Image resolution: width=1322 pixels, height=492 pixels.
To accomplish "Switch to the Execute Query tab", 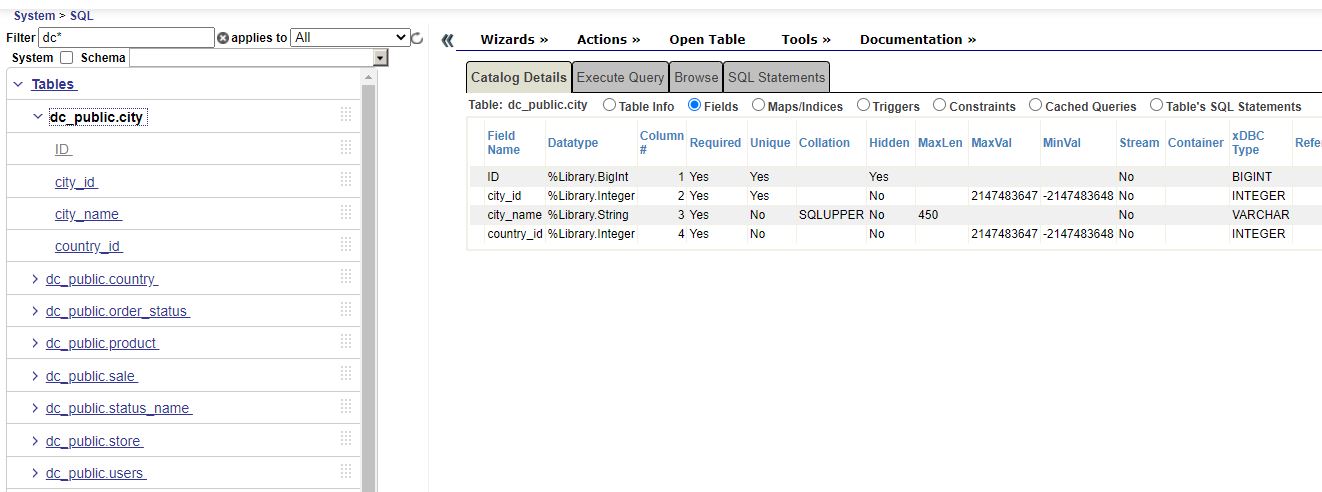I will click(620, 77).
